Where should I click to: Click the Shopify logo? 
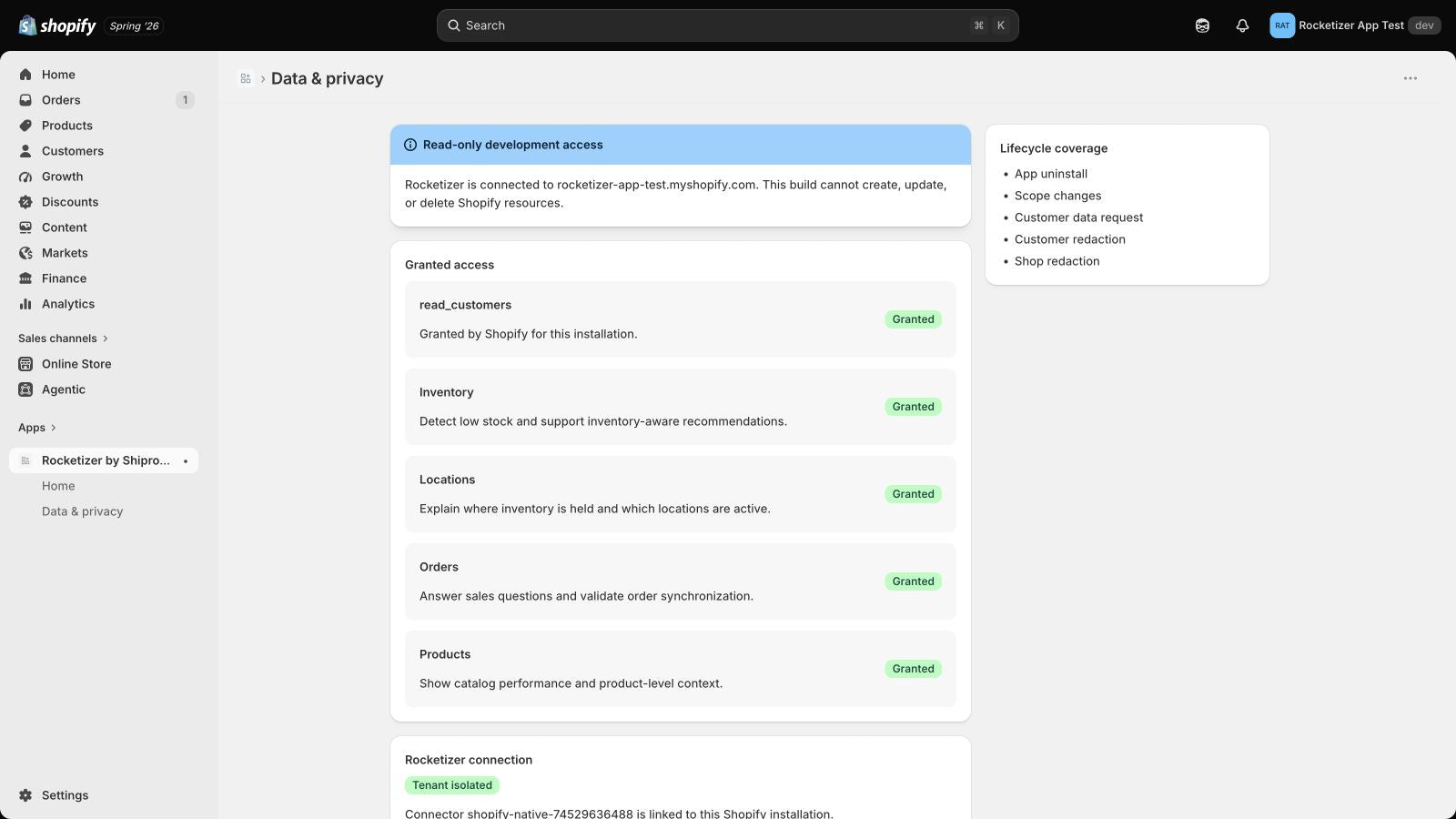pyautogui.click(x=57, y=25)
